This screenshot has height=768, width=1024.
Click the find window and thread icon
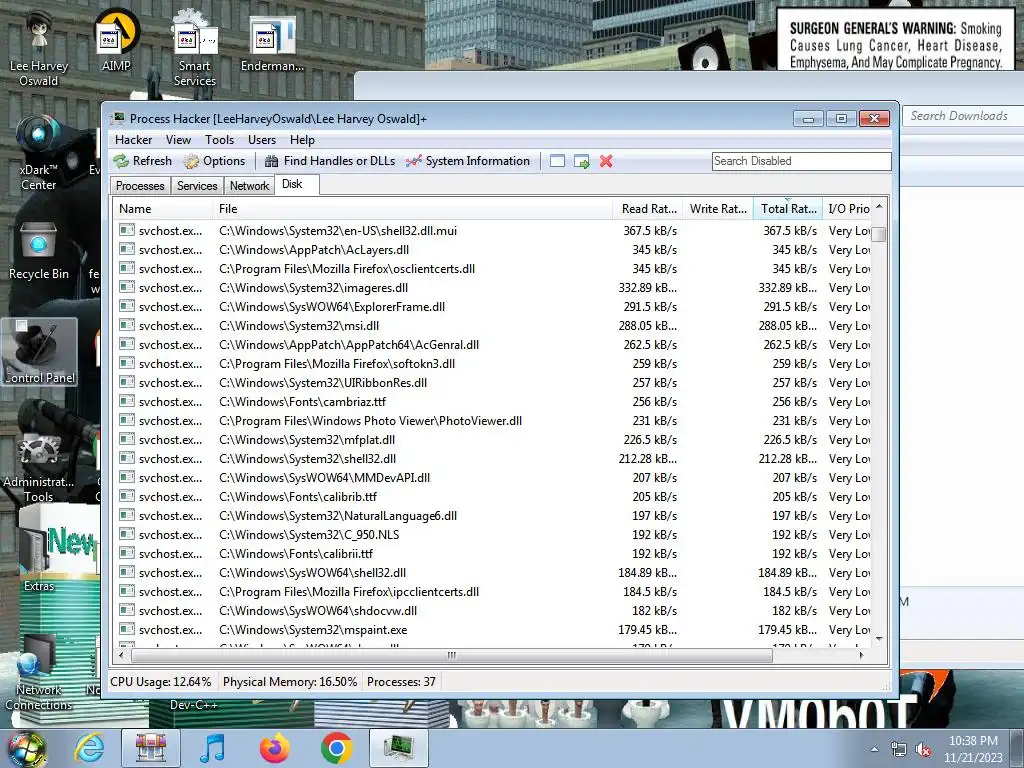pos(581,161)
